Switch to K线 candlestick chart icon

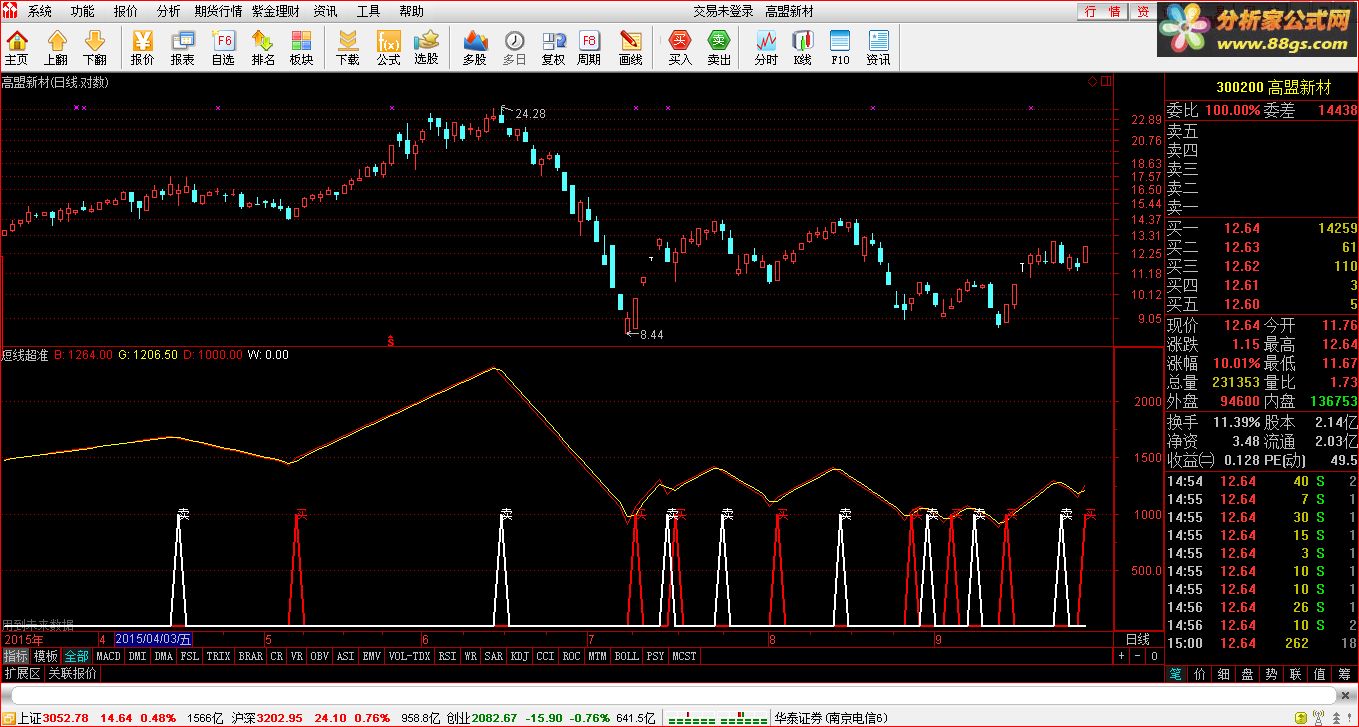coord(802,47)
